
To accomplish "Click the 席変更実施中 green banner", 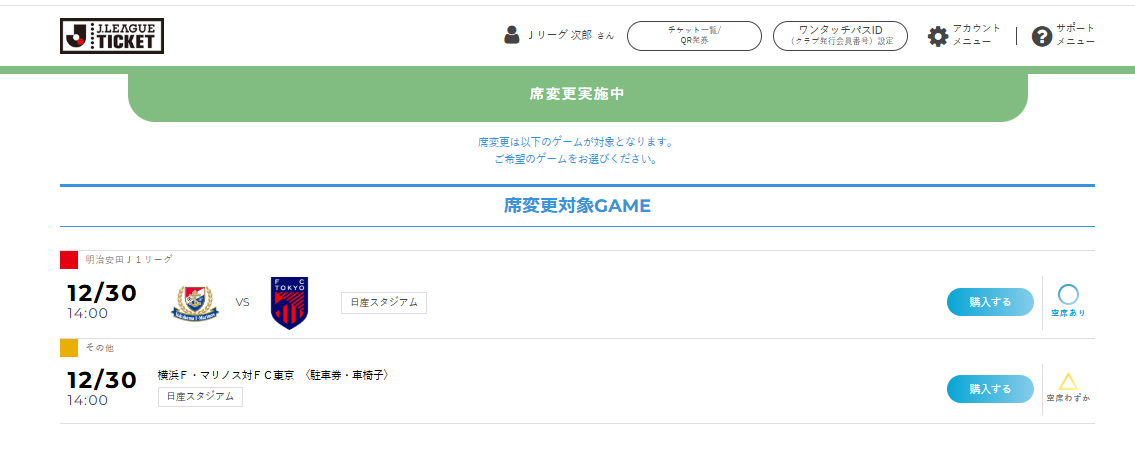I will pyautogui.click(x=578, y=95).
